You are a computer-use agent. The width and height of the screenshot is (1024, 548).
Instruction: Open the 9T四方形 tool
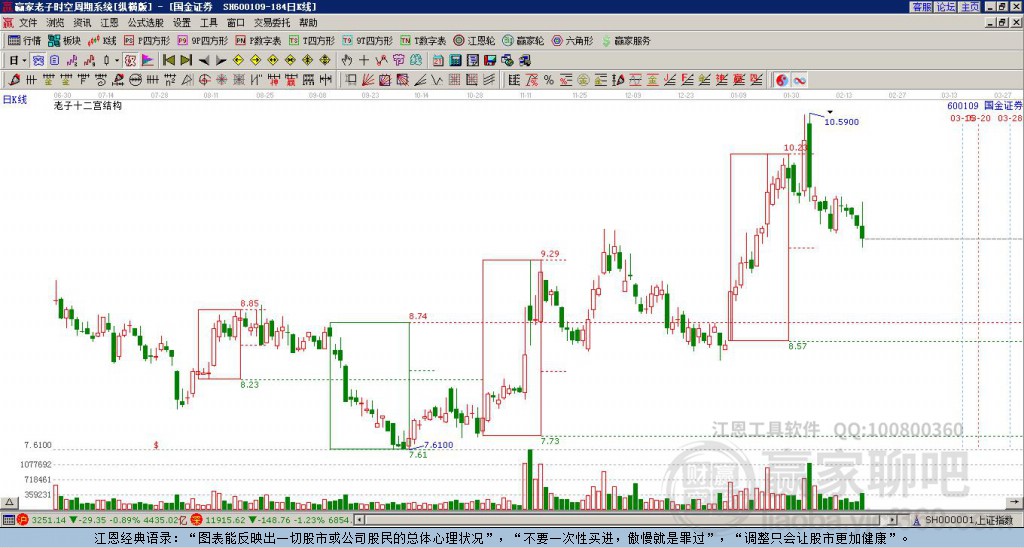(367, 40)
